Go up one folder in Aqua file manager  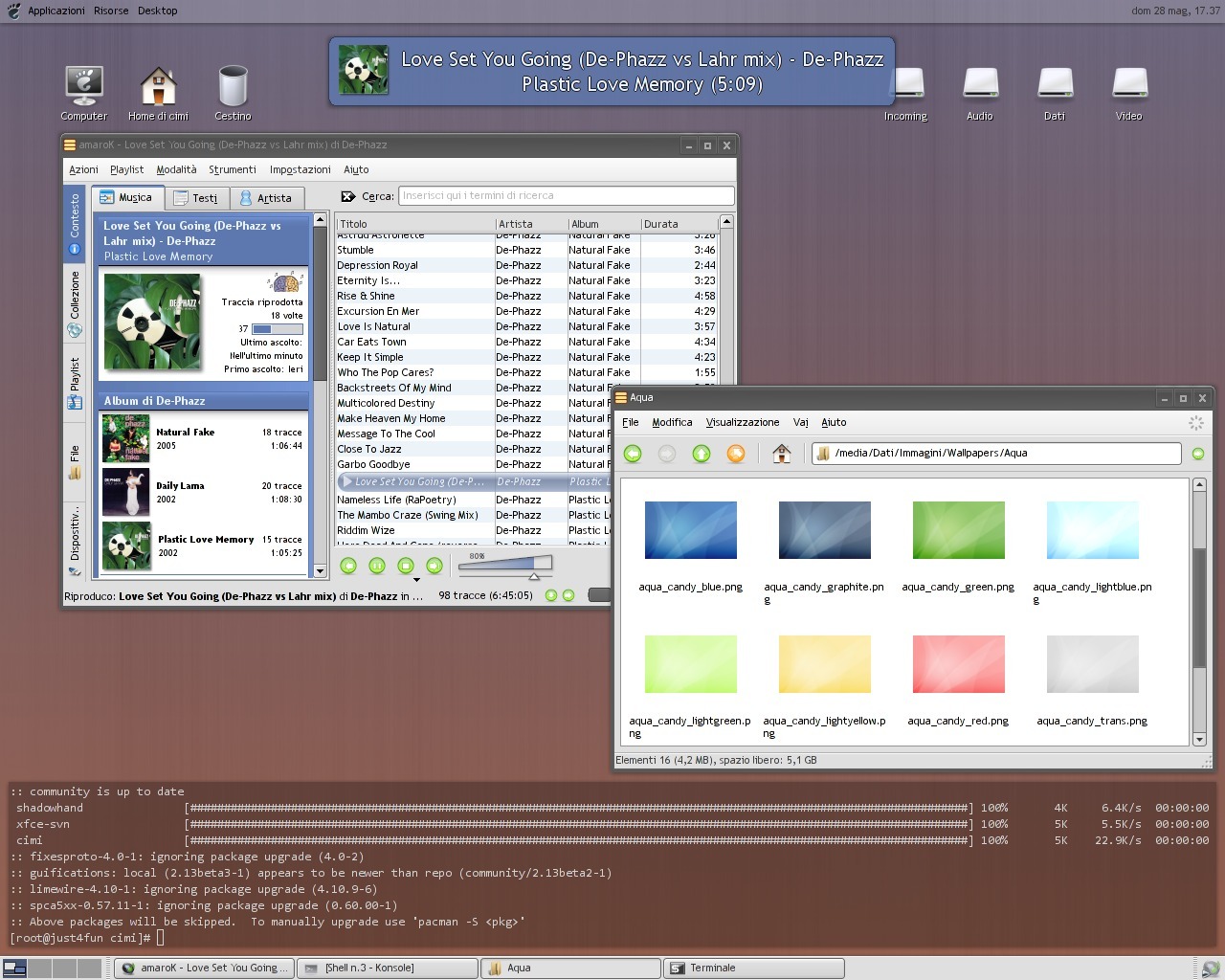(702, 454)
